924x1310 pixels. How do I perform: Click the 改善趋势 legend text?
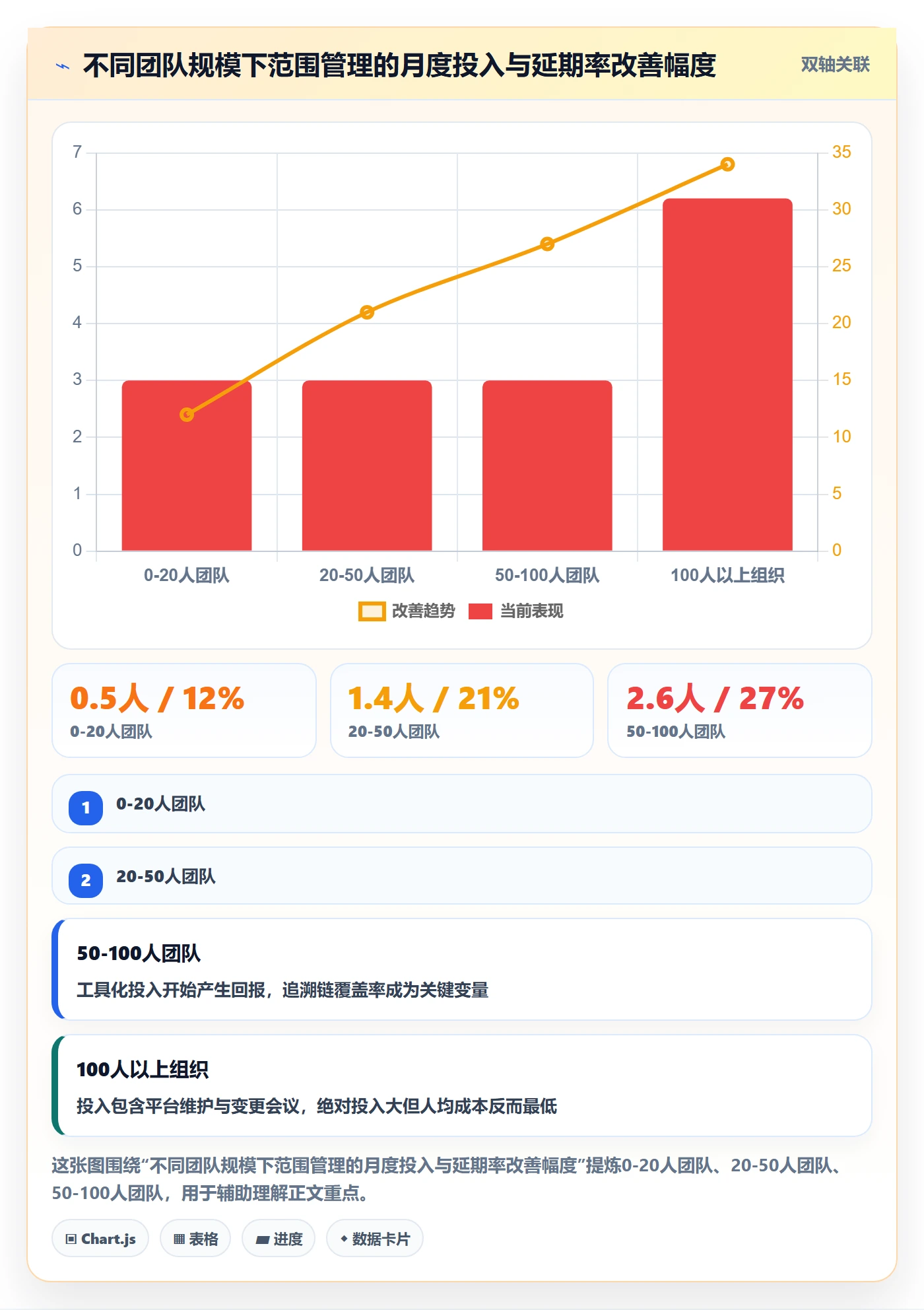click(x=424, y=611)
